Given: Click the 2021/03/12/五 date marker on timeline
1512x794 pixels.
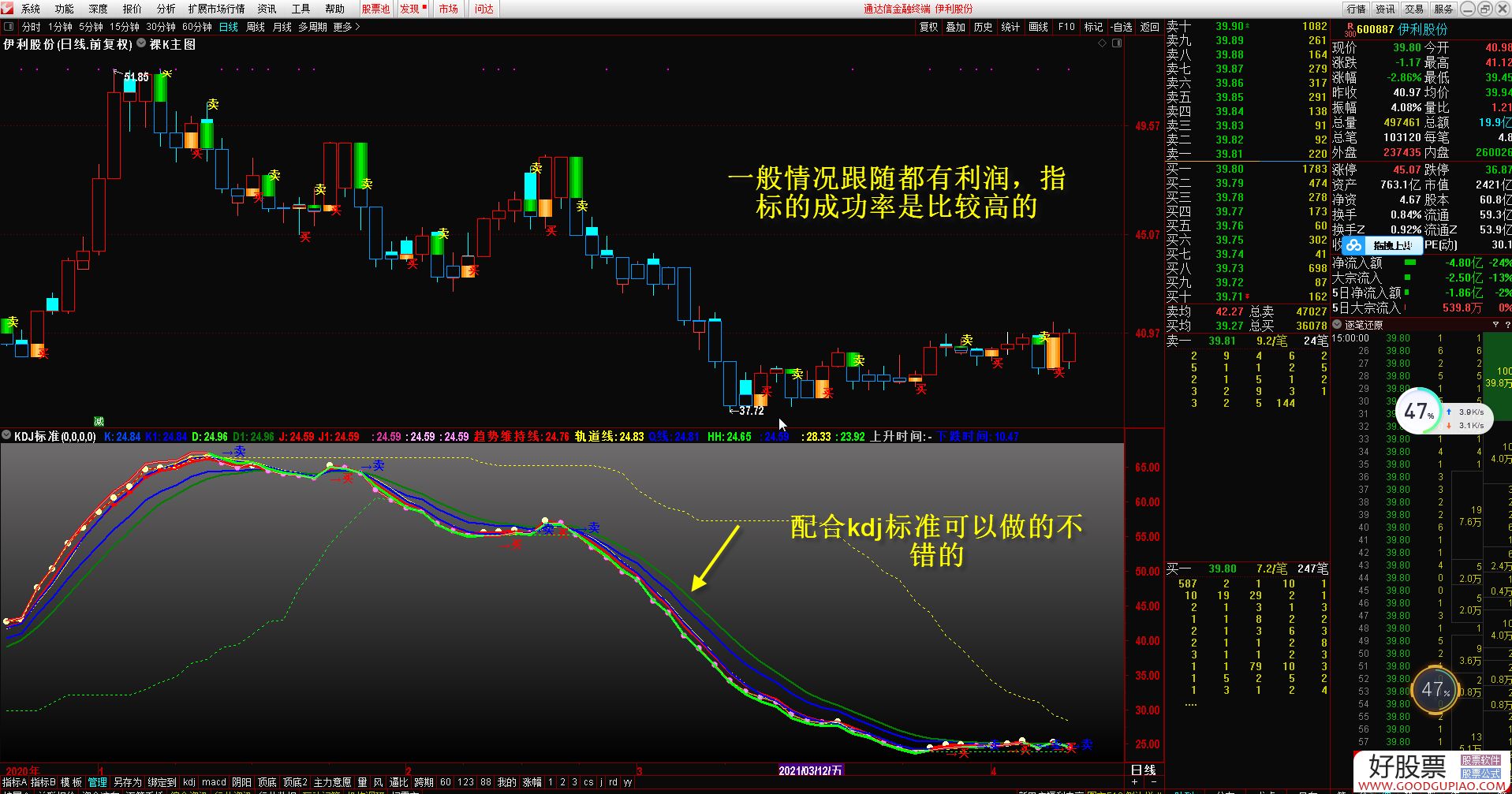Looking at the screenshot, I should pyautogui.click(x=811, y=770).
